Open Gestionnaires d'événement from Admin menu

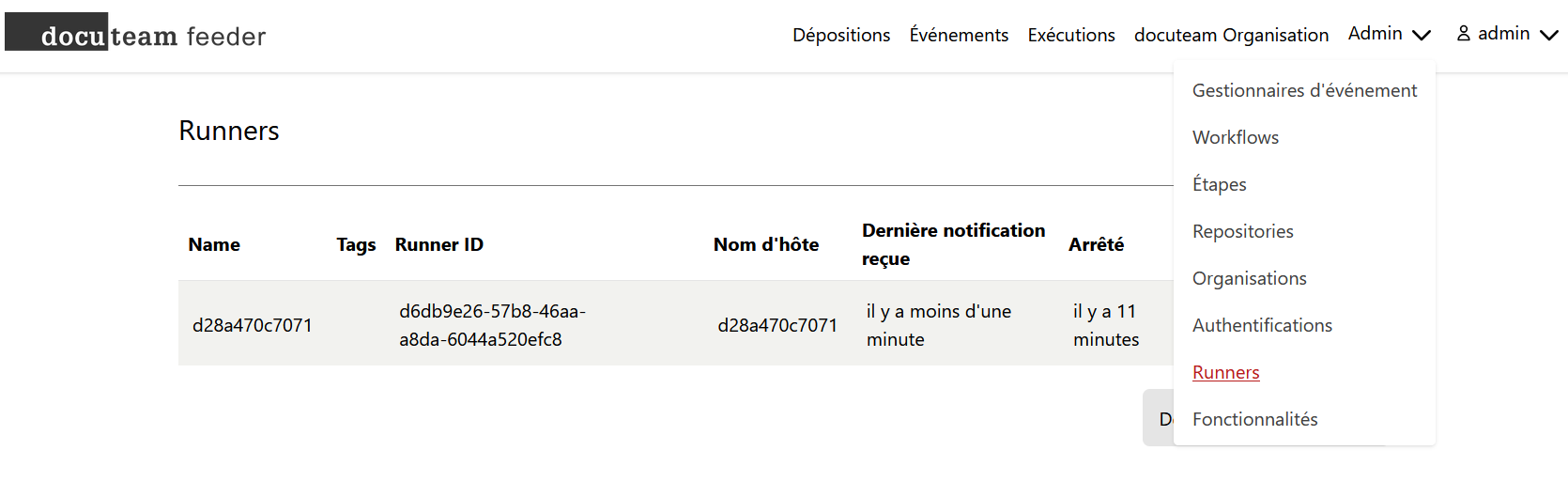tap(1304, 90)
